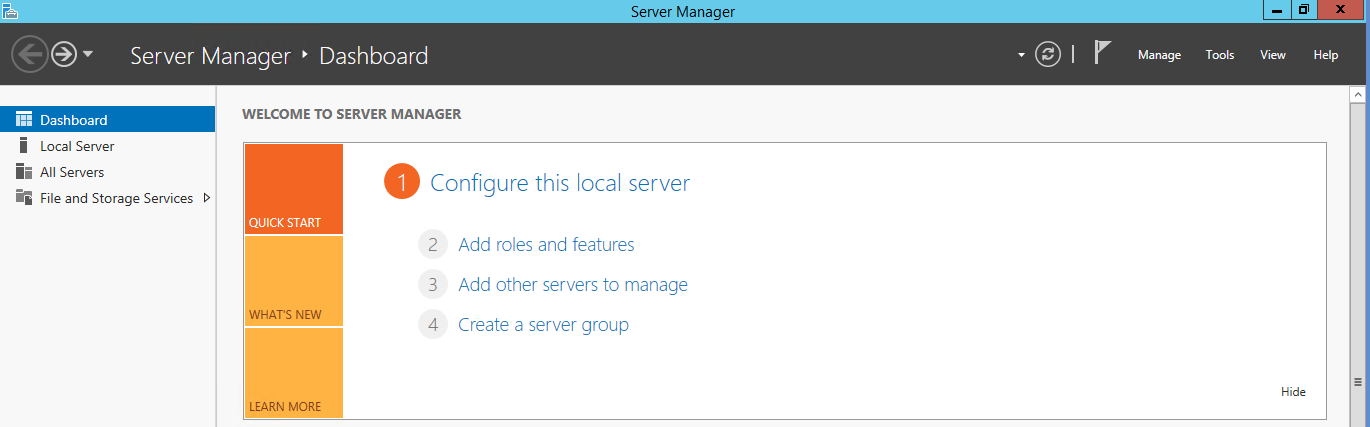Click the step 4 number circle
1370x427 pixels.
tap(433, 325)
